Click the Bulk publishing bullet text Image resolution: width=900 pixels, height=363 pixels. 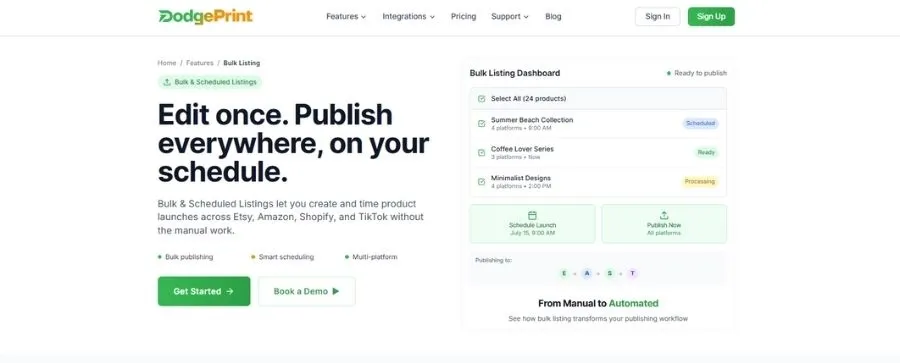[x=189, y=257]
